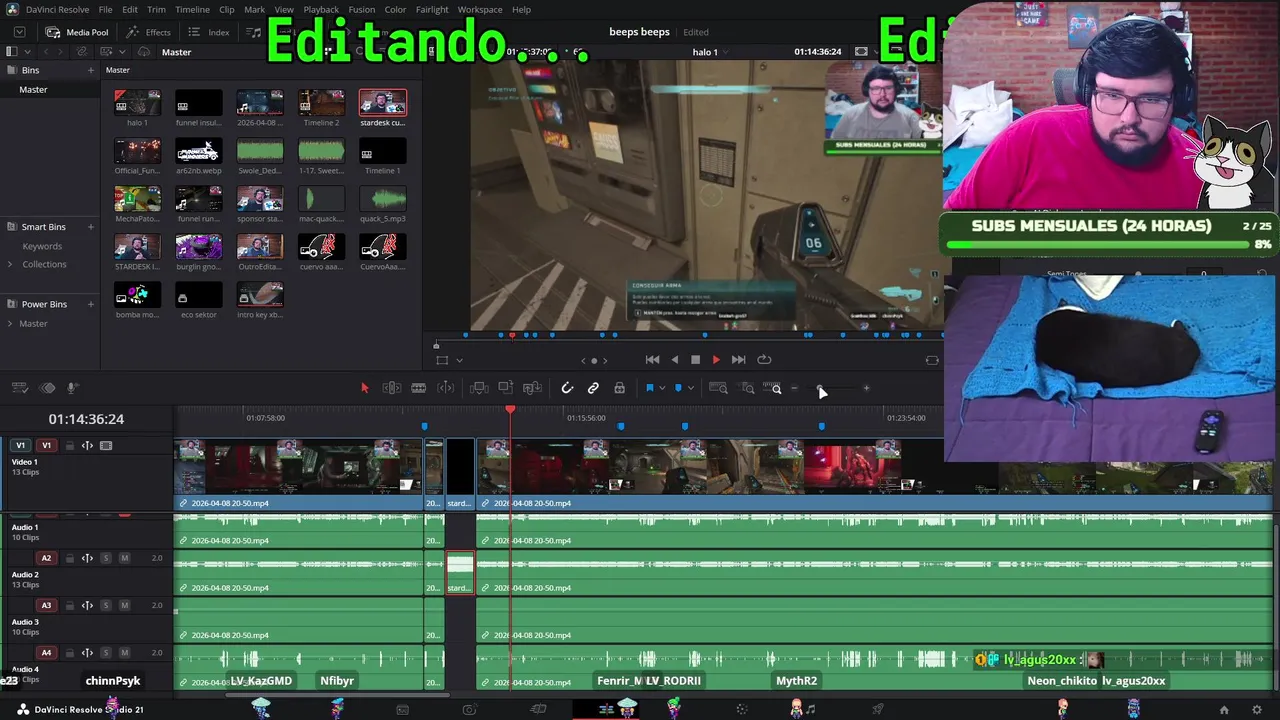Mute the Audio 3 track
Image resolution: width=1280 pixels, height=720 pixels.
coord(124,605)
